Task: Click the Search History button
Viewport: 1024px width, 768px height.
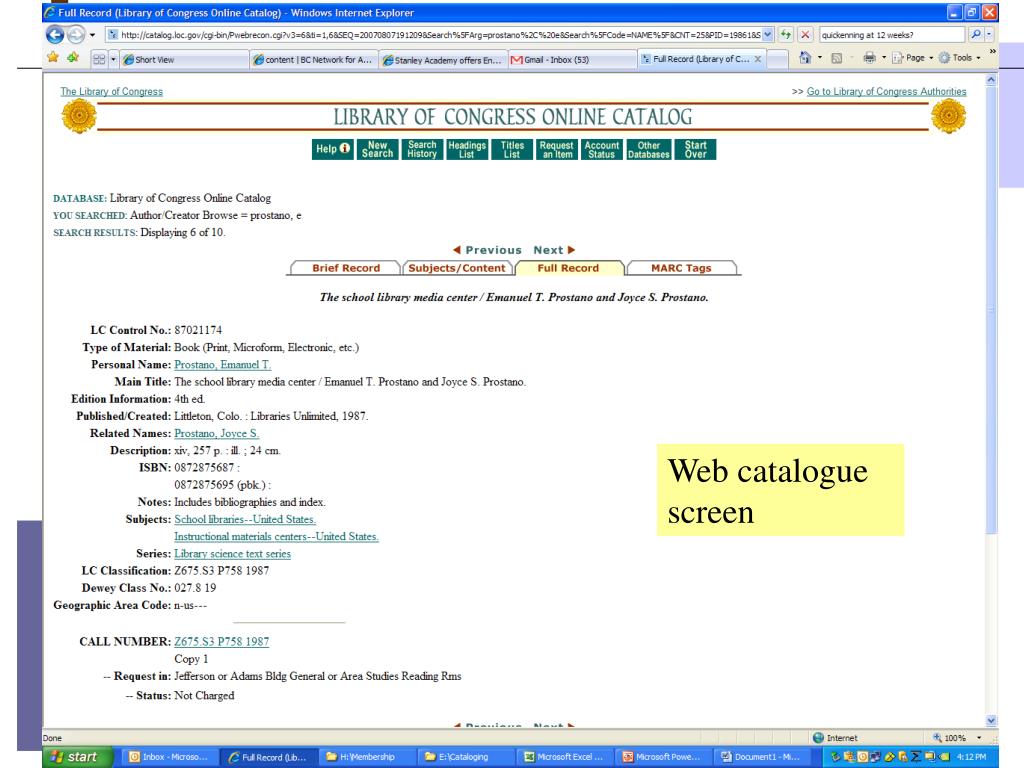Action: [422, 149]
